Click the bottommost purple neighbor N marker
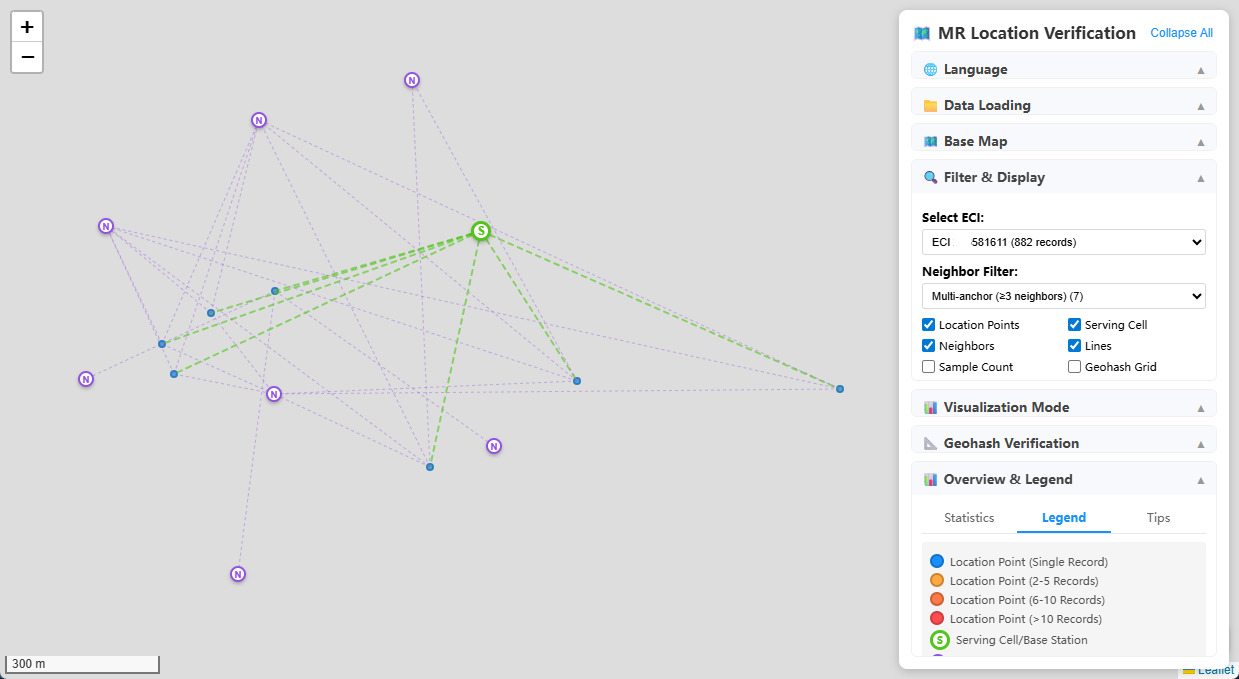The width and height of the screenshot is (1239, 679). tap(238, 574)
